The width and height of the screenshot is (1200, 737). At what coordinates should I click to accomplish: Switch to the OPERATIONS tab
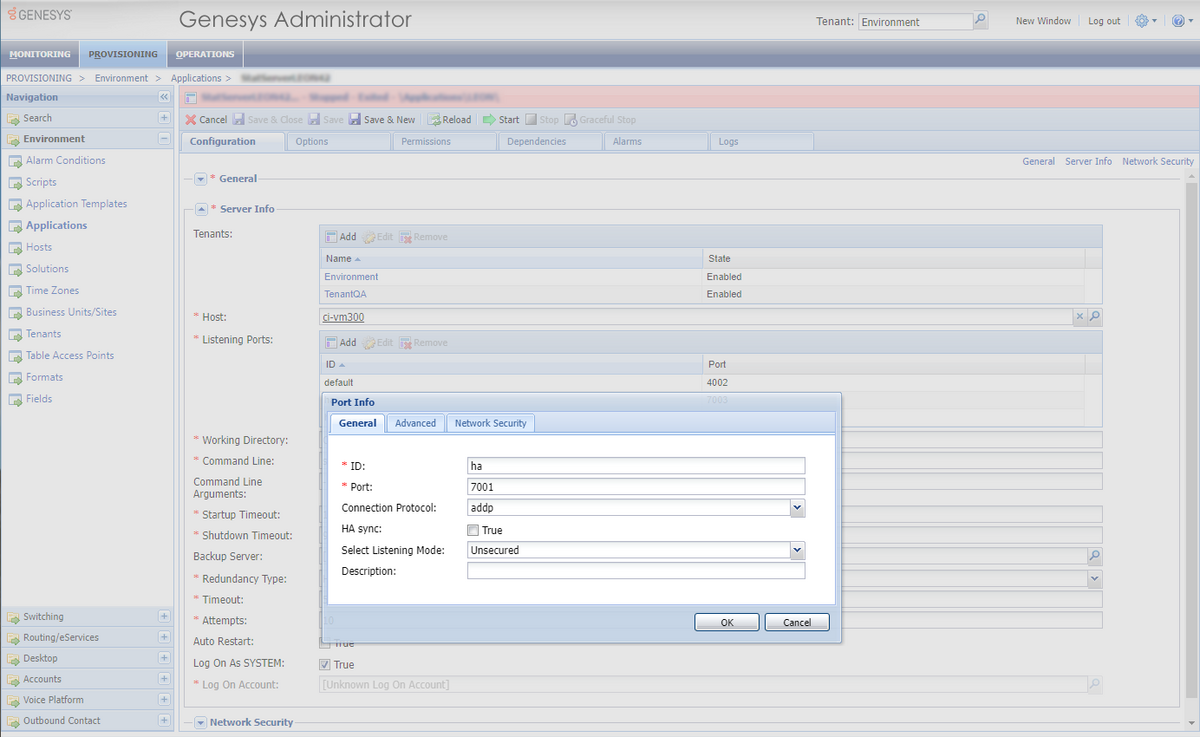205,54
